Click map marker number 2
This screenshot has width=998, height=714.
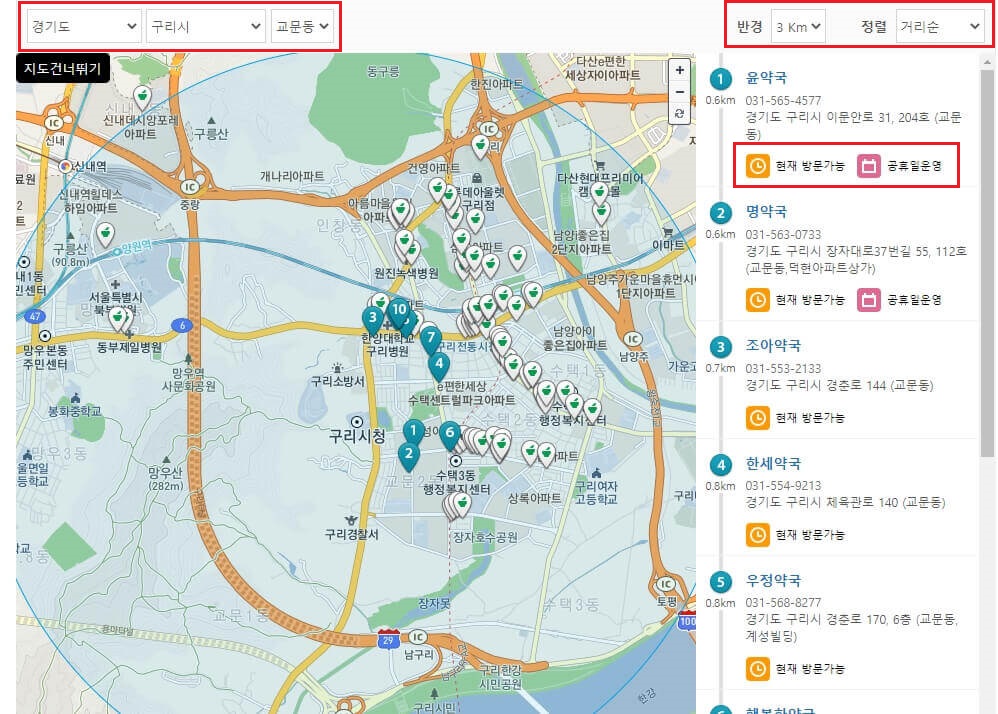[409, 456]
